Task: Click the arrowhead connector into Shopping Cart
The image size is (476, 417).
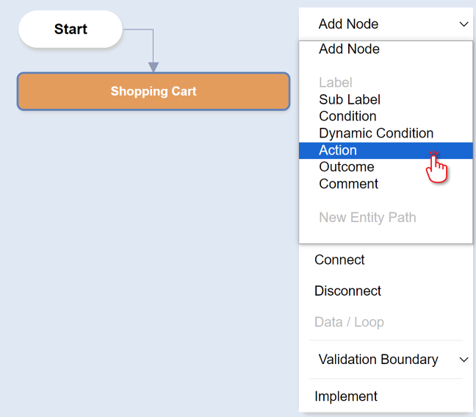Action: (153, 67)
